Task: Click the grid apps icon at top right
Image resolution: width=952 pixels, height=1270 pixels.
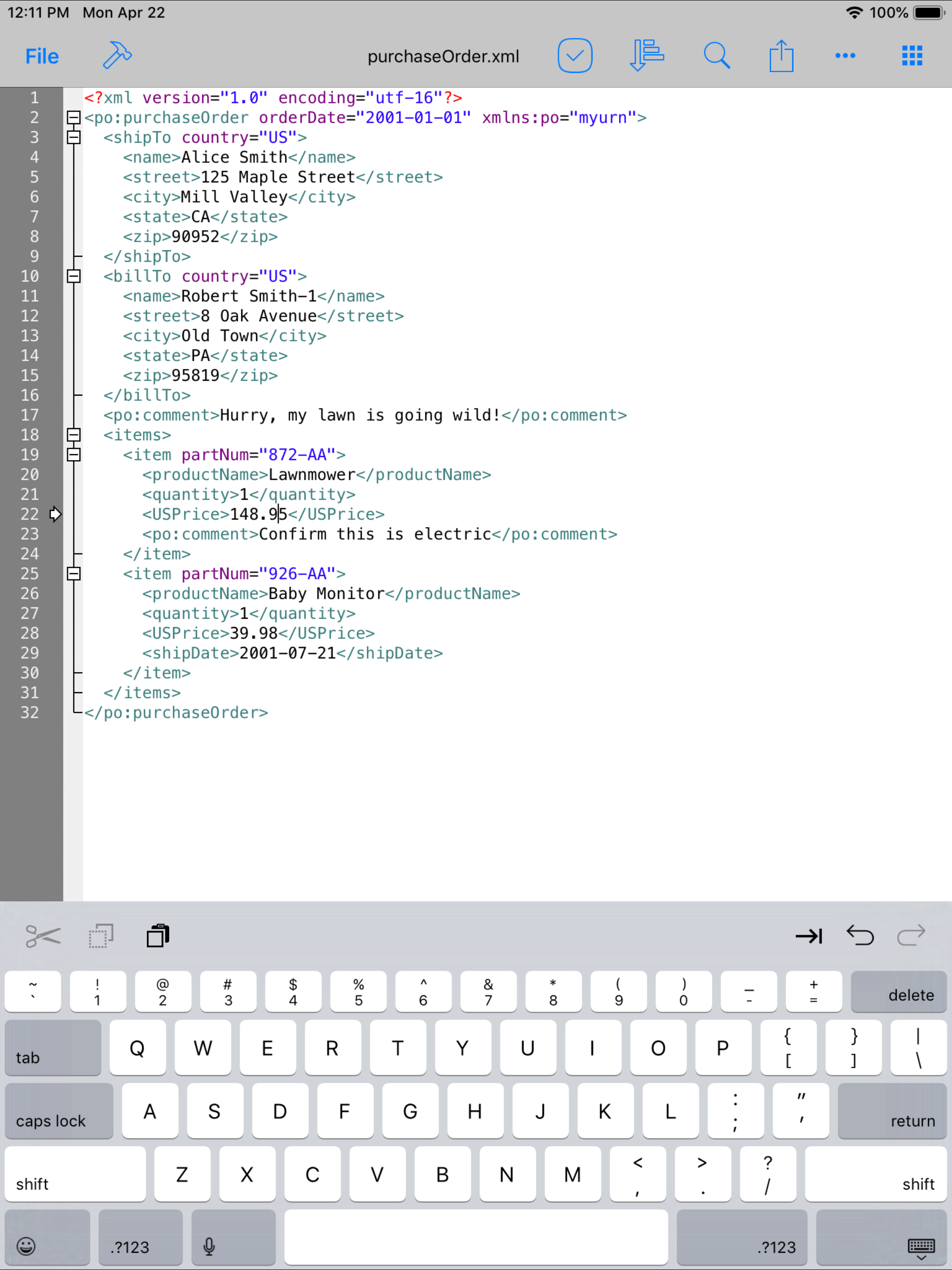Action: tap(911, 56)
